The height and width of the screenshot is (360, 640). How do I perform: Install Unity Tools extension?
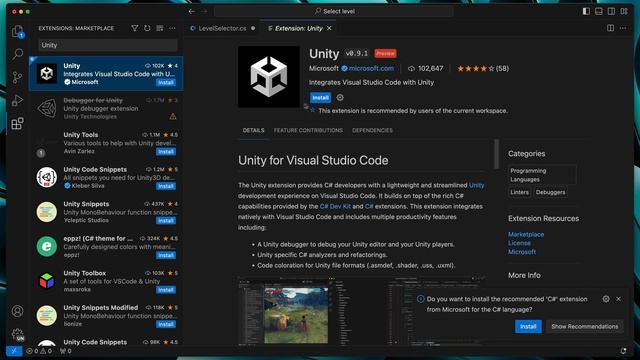click(x=166, y=152)
